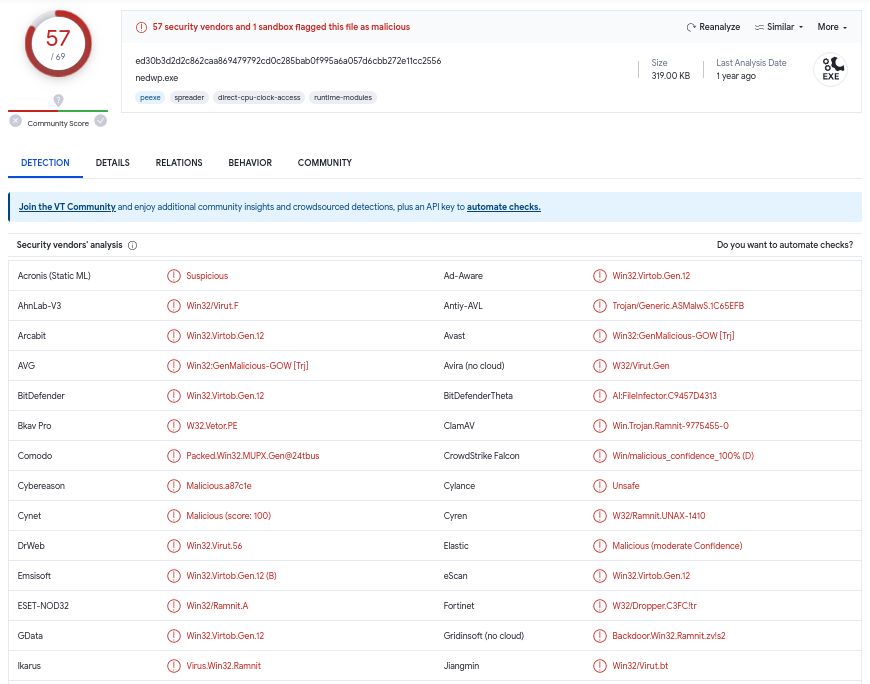Click the red alert icon in malicious banner
The width and height of the screenshot is (870, 684).
pos(142,27)
